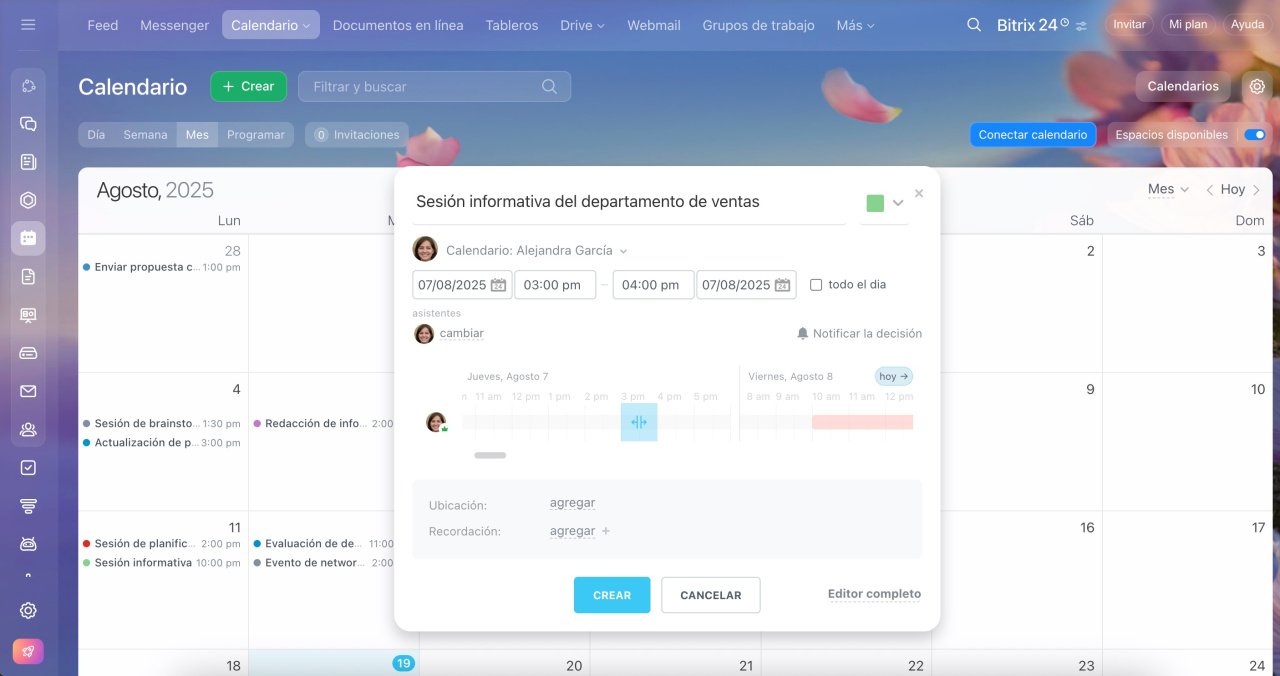Viewport: 1280px width, 676px height.
Task: Open Documentos en línea tab
Action: tap(398, 25)
